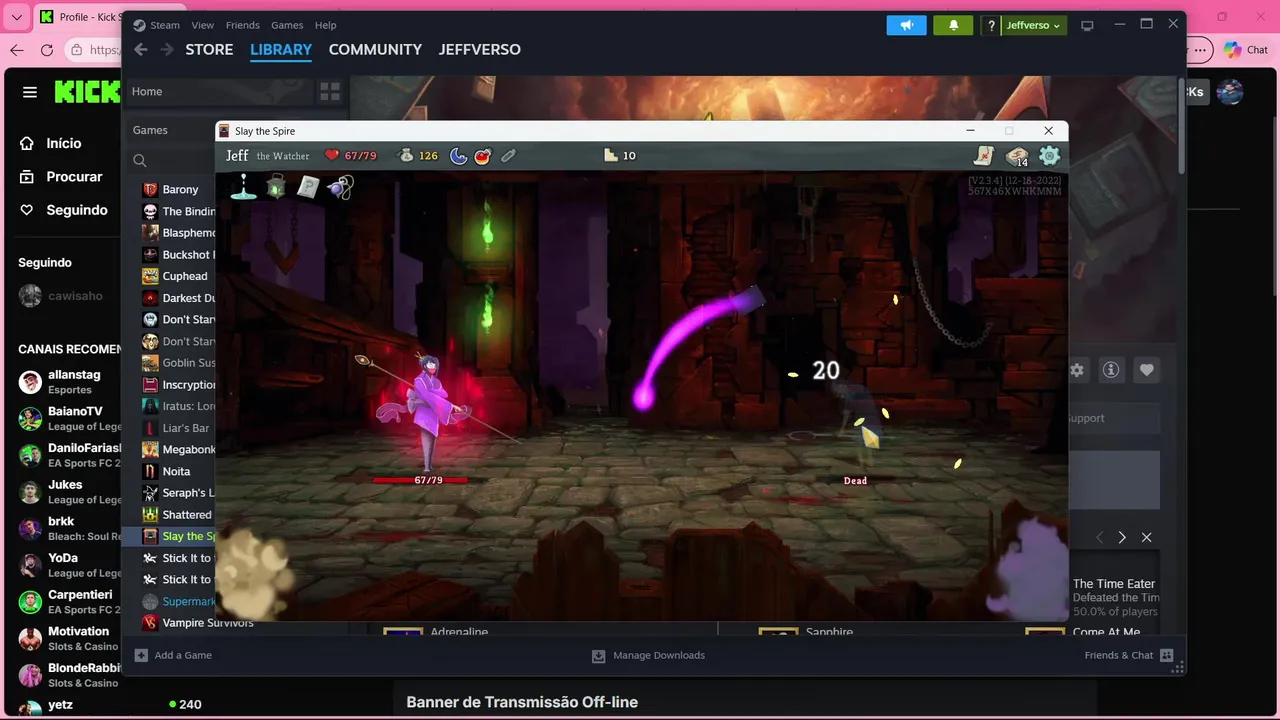Screen dimensions: 1280x720
Task: Open Friends & Chat
Action: pyautogui.click(x=1128, y=655)
